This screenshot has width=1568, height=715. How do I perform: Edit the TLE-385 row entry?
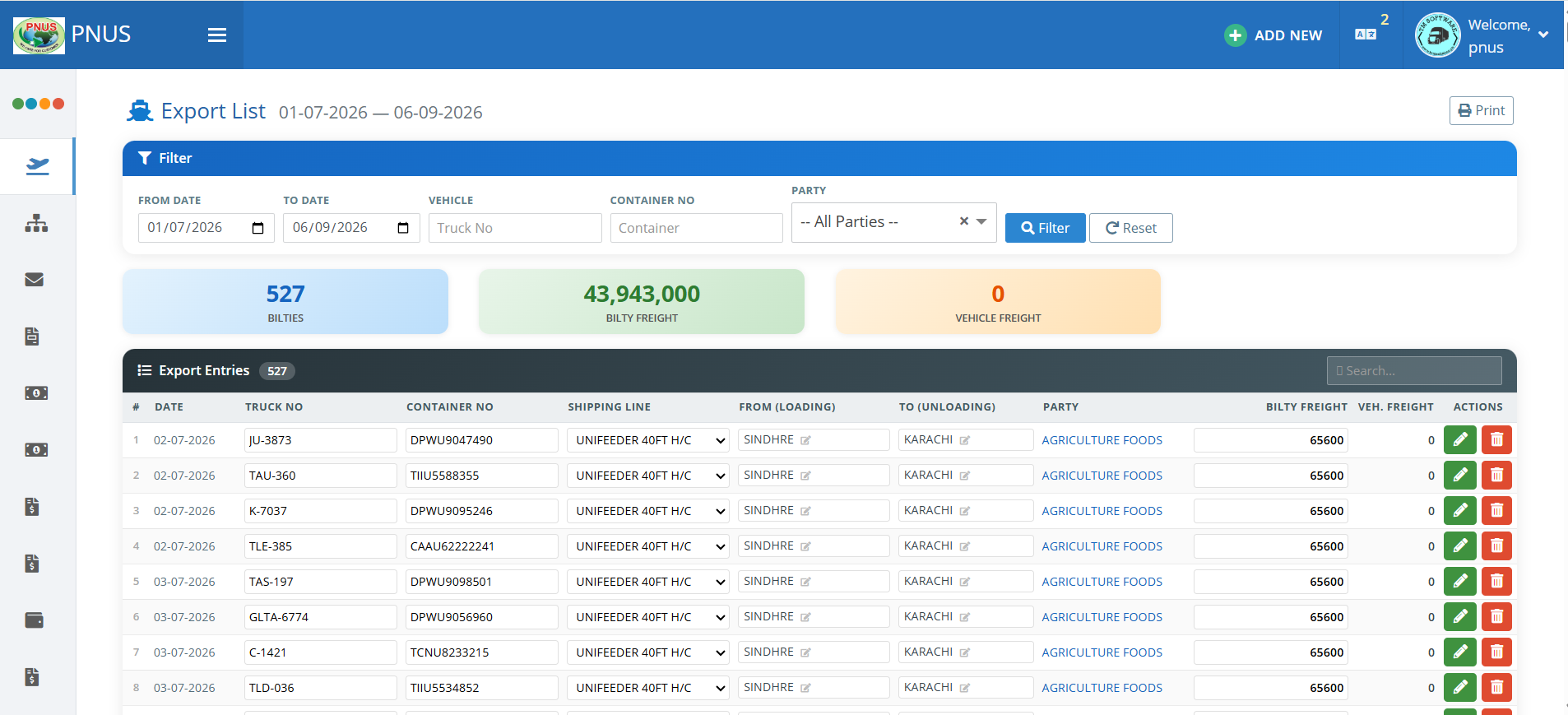[x=1459, y=546]
